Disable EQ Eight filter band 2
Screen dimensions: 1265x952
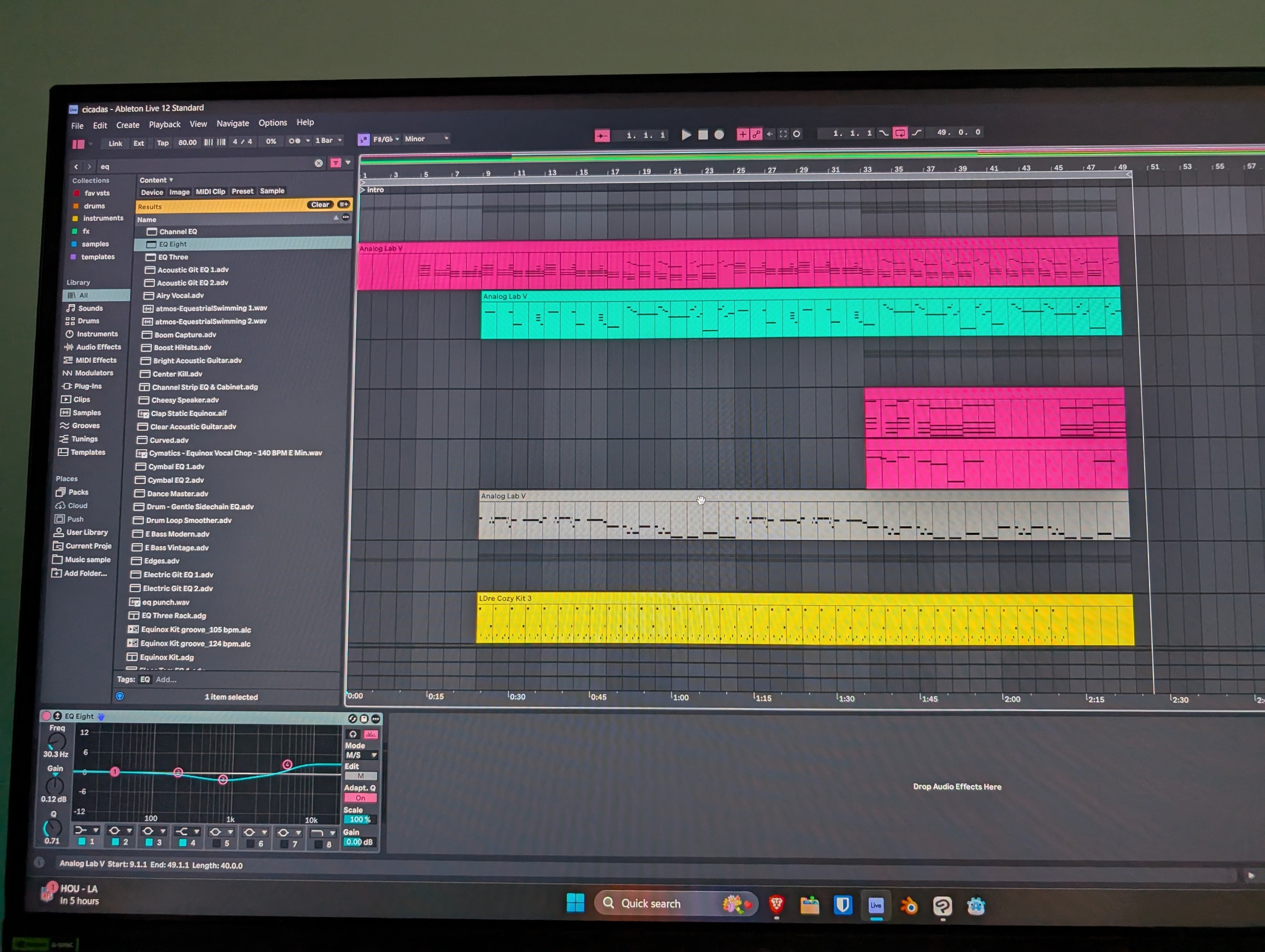pos(115,842)
